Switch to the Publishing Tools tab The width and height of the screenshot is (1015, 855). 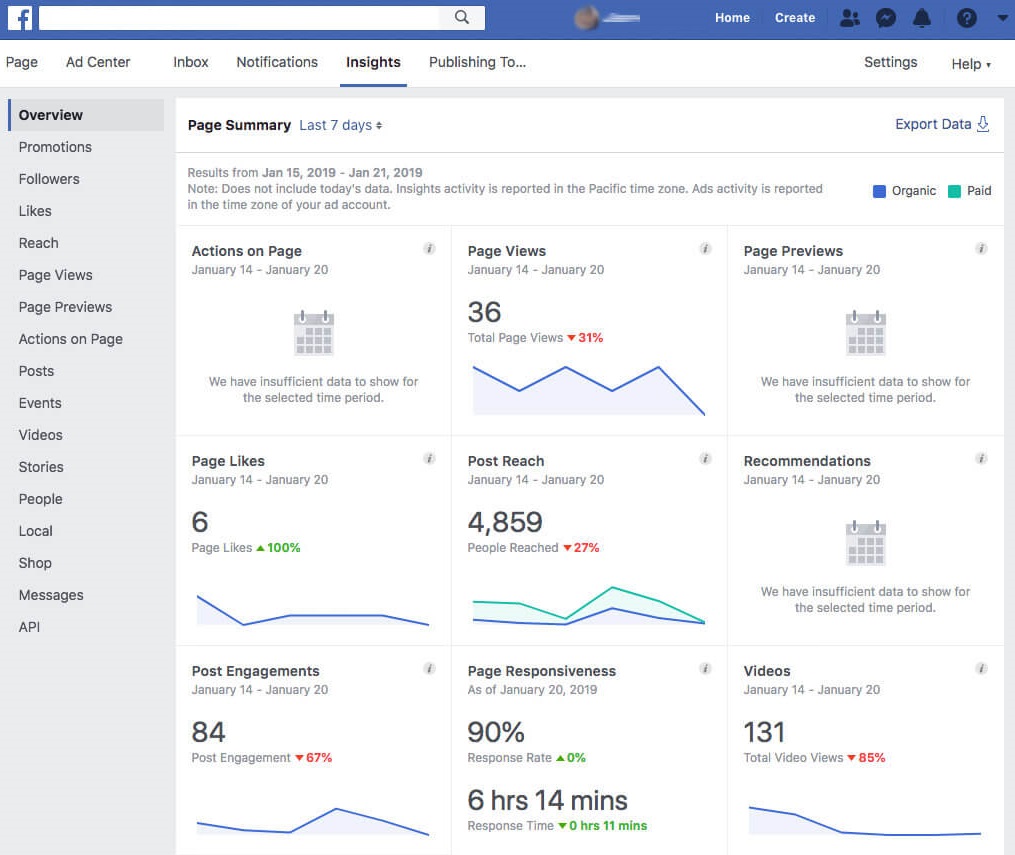pos(477,62)
